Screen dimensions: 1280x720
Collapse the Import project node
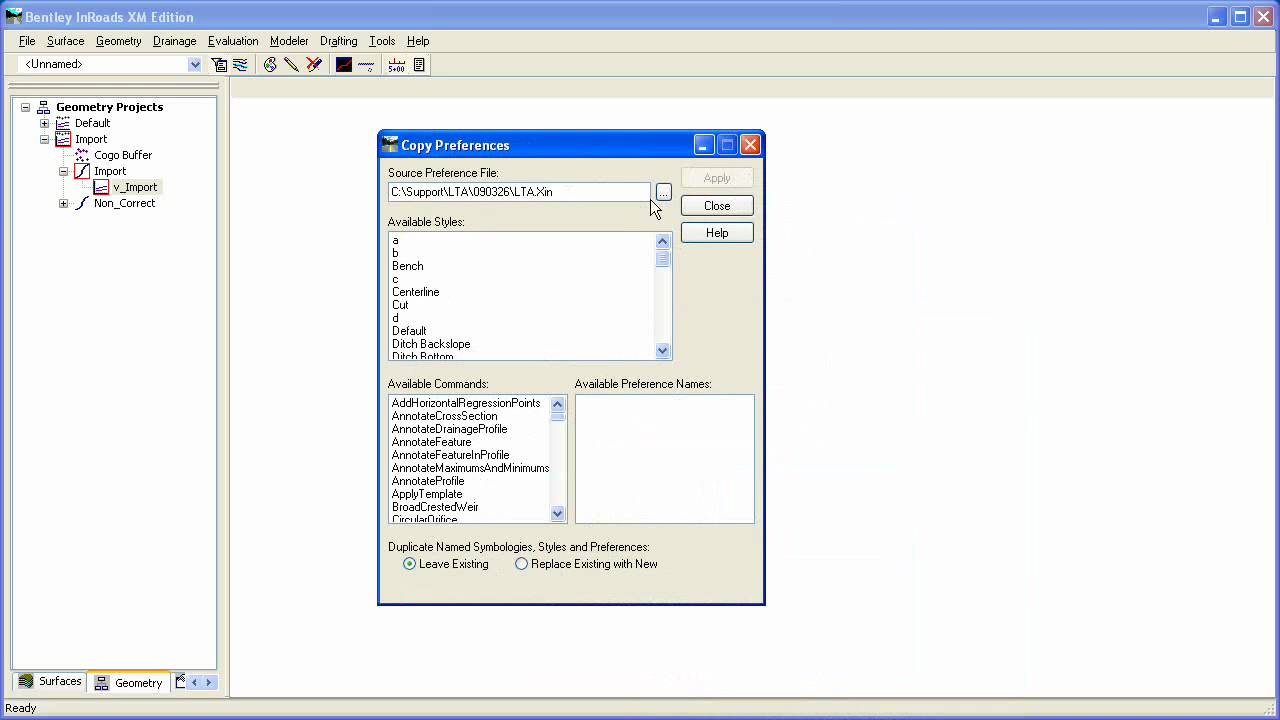[x=44, y=139]
